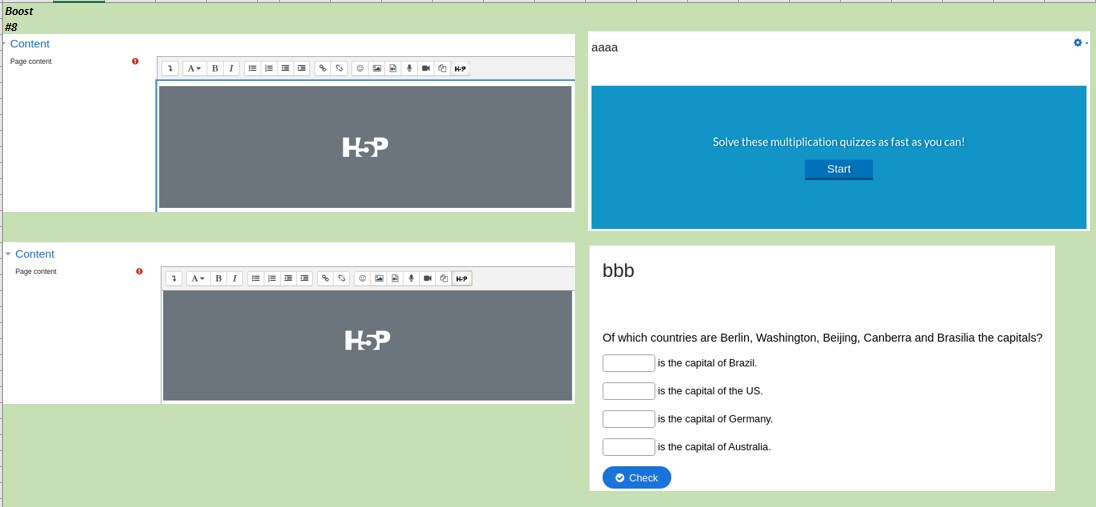Image resolution: width=1096 pixels, height=507 pixels.
Task: Toggle Bold in the editor beside the bbb preview
Action: pyautogui.click(x=218, y=278)
